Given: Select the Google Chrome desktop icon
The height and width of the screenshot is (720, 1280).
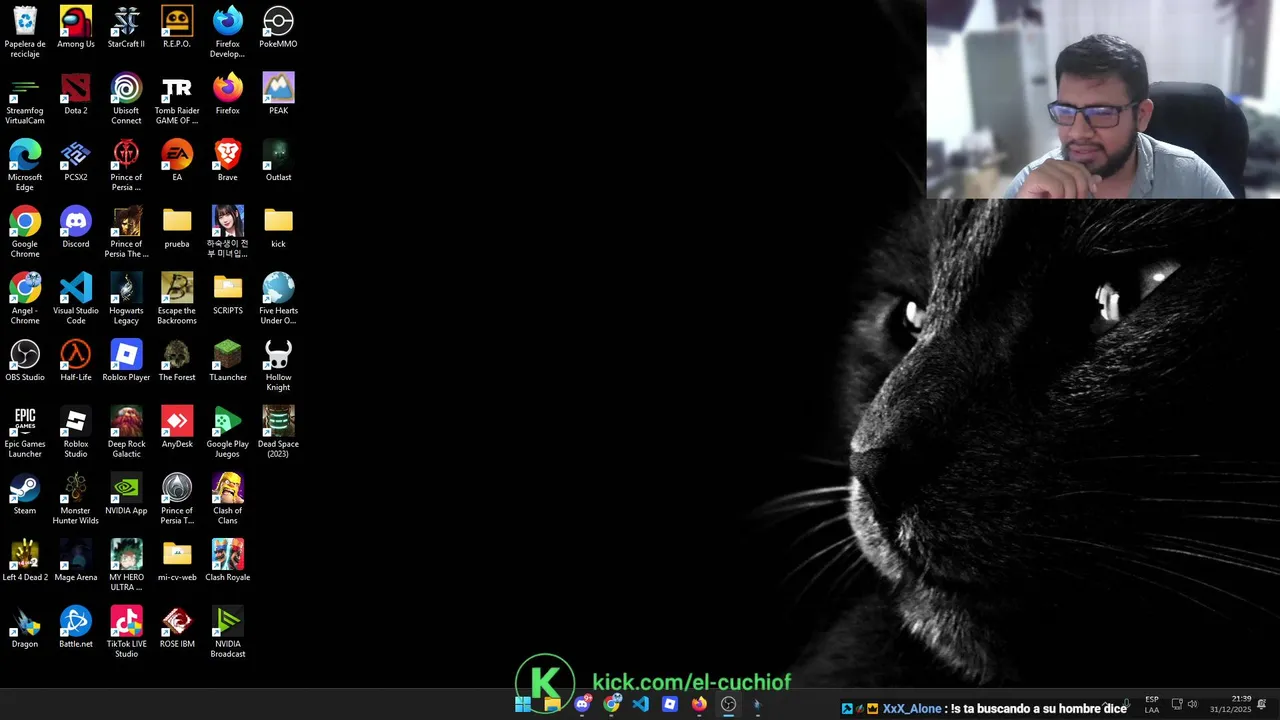Looking at the screenshot, I should point(25,231).
